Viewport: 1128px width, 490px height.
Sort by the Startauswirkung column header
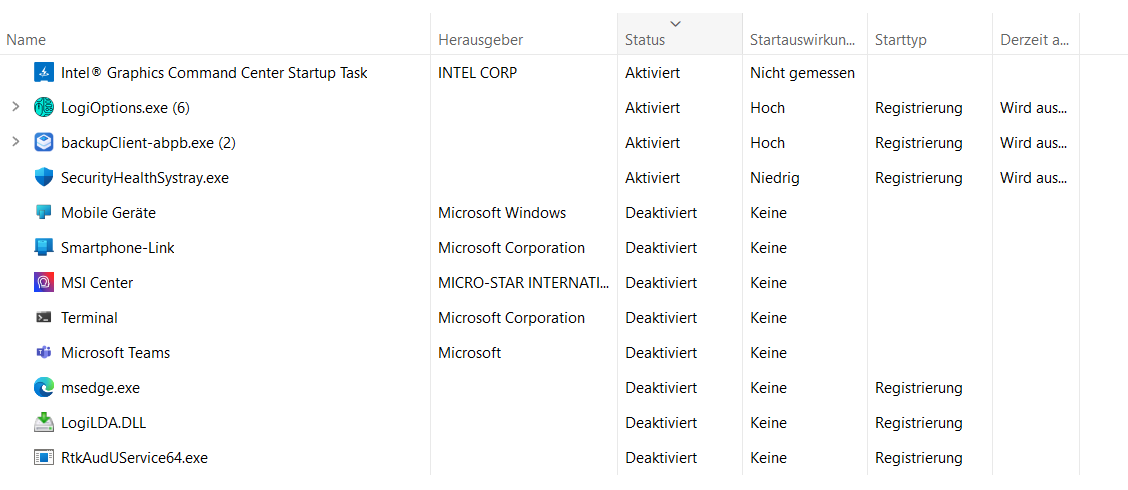click(x=802, y=40)
